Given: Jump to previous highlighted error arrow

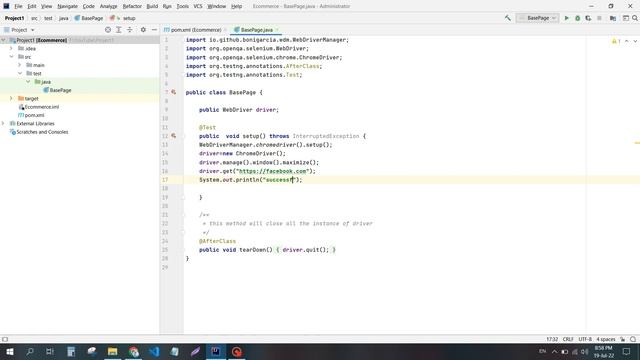Looking at the screenshot, I should pos(627,41).
